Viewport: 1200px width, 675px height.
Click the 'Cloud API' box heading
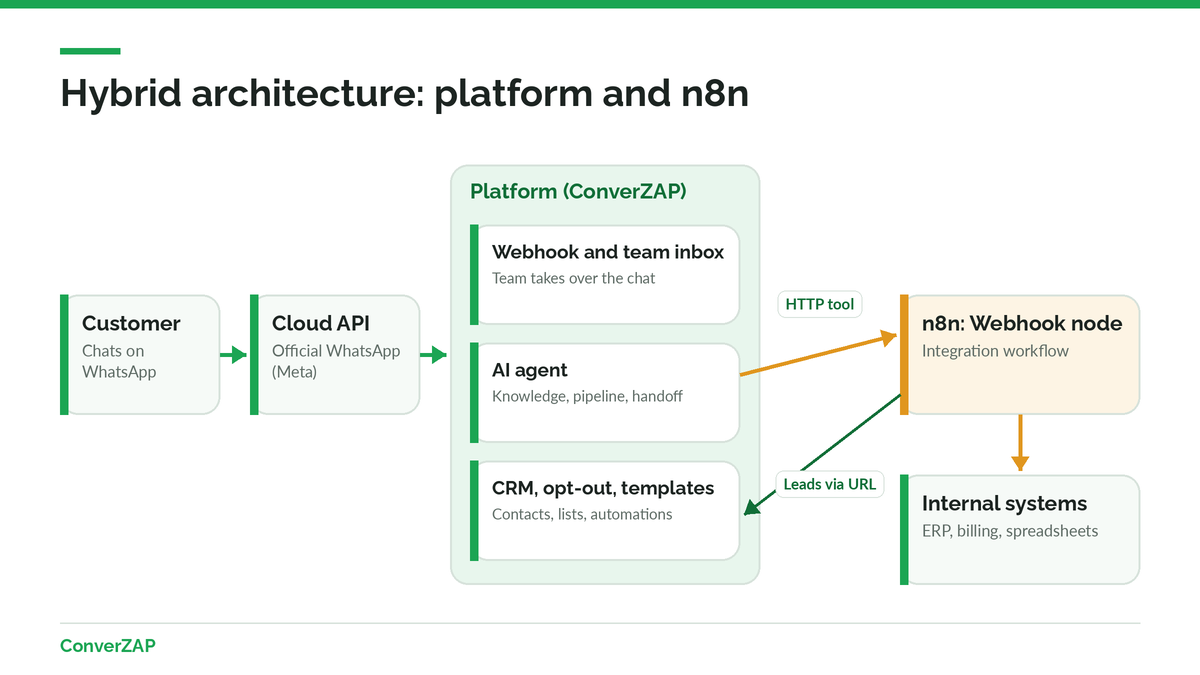coord(321,323)
